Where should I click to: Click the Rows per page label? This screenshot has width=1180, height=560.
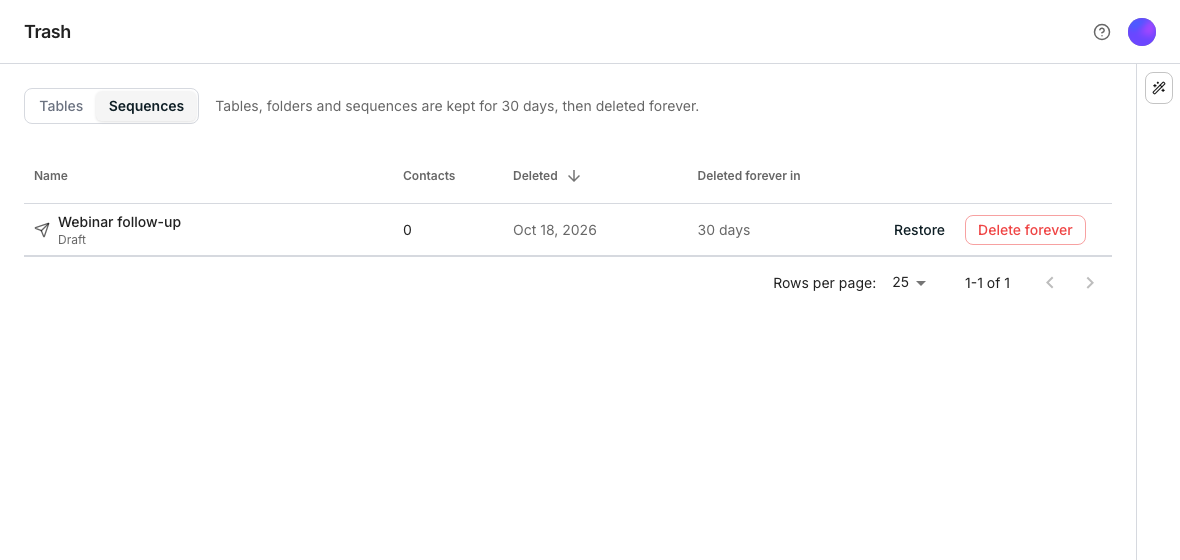click(825, 284)
